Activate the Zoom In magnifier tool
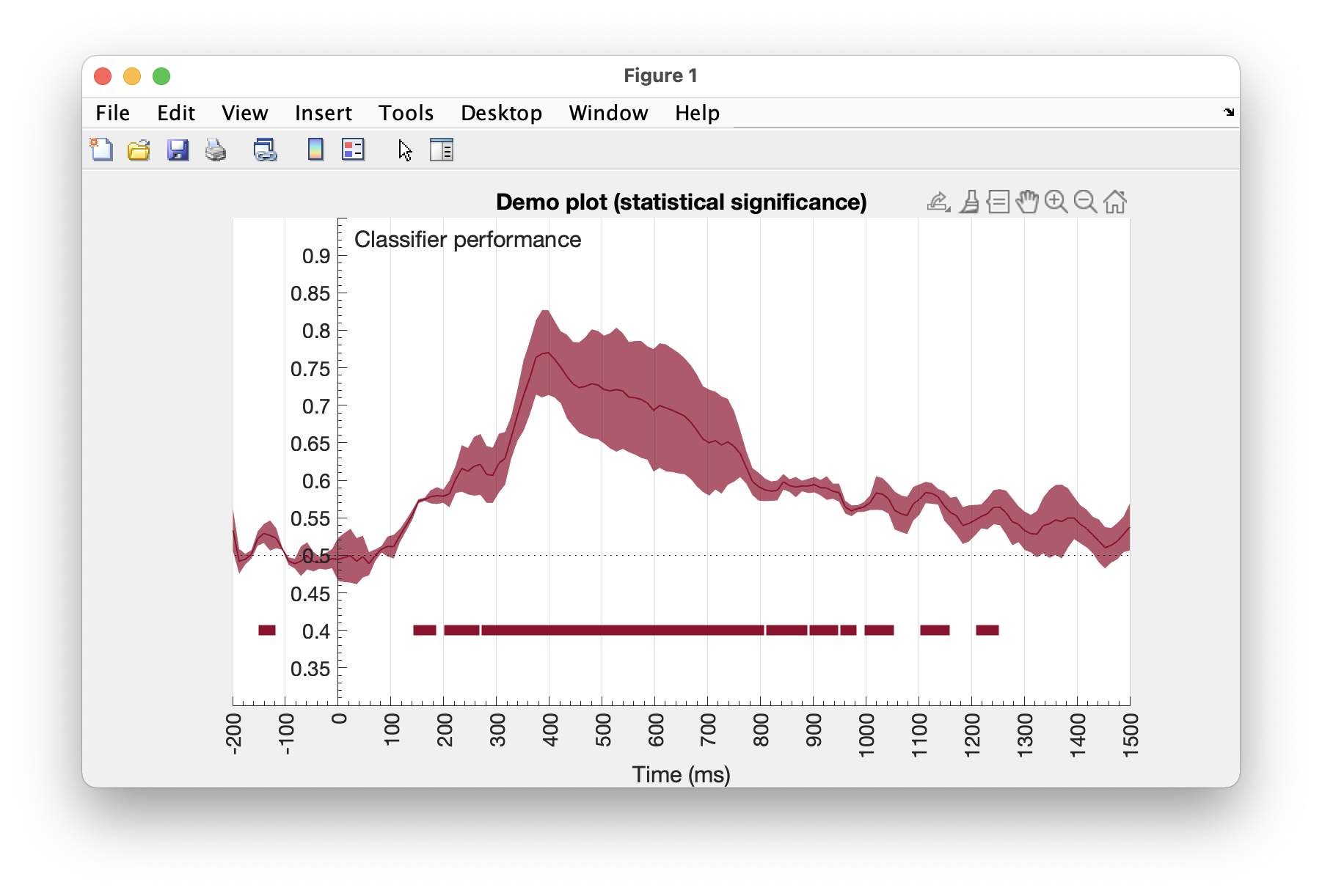Image resolution: width=1322 pixels, height=896 pixels. pos(1056,202)
